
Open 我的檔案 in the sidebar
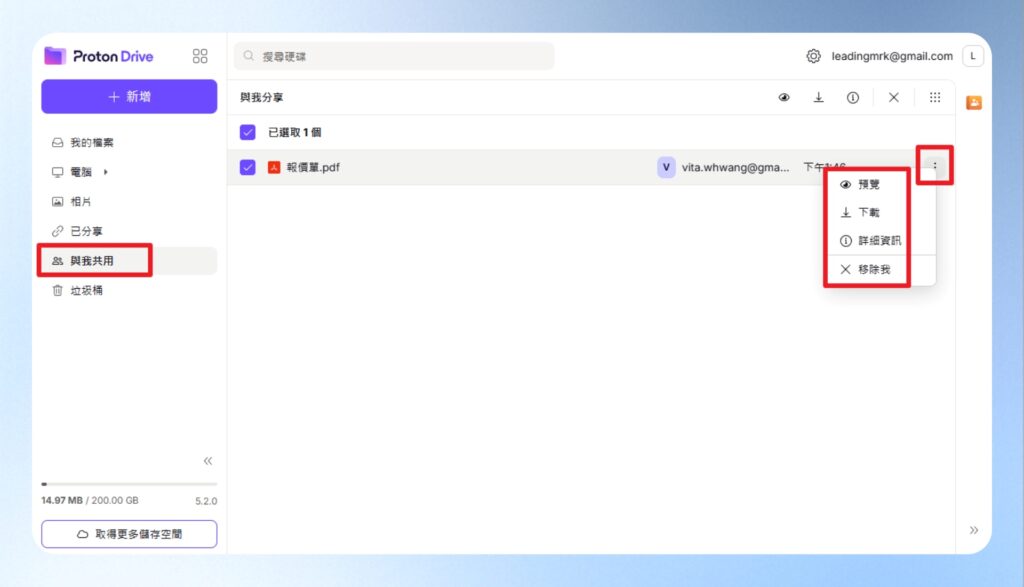(129, 142)
